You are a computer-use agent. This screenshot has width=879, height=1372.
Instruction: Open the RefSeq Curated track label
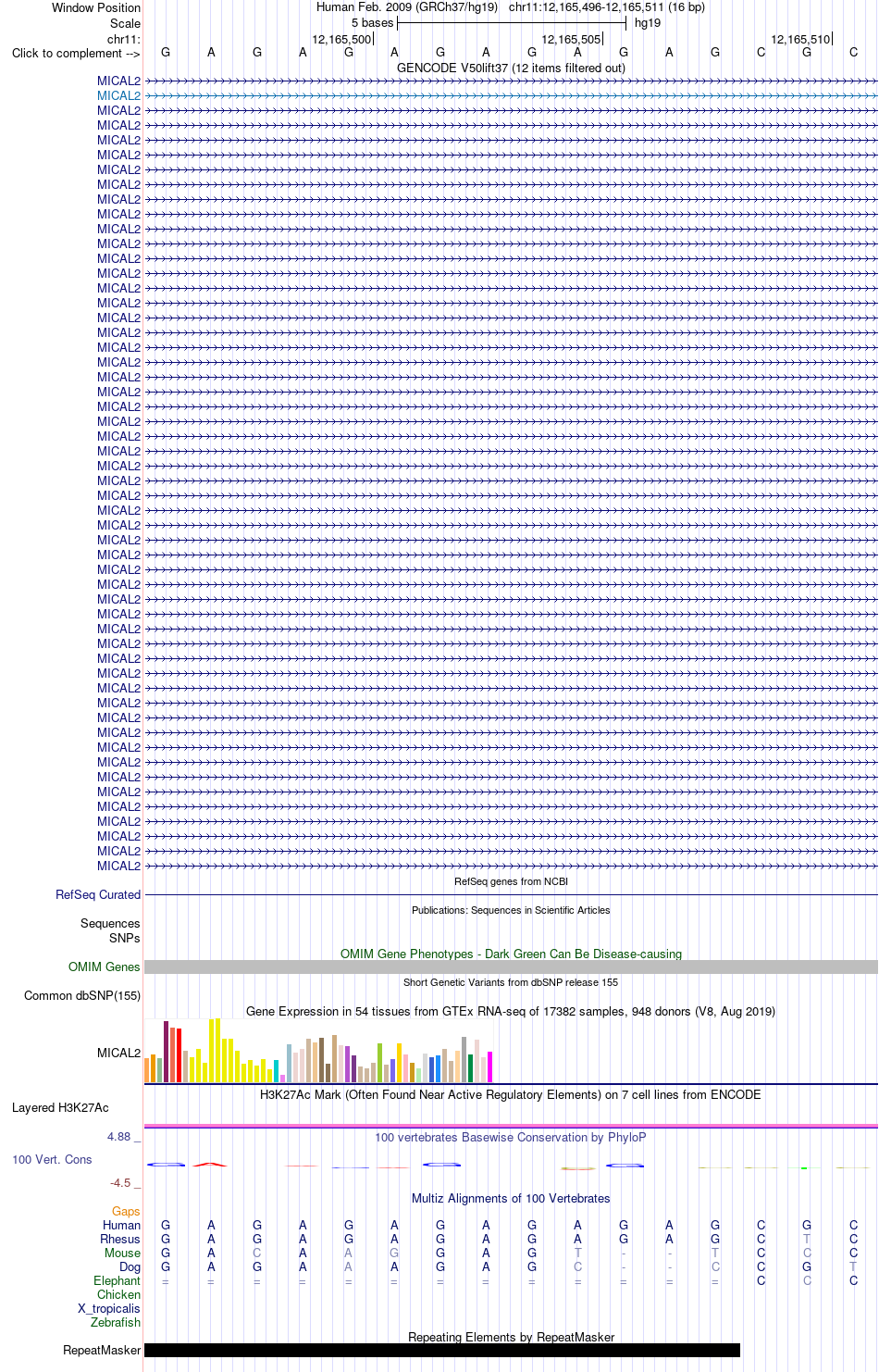click(x=98, y=894)
